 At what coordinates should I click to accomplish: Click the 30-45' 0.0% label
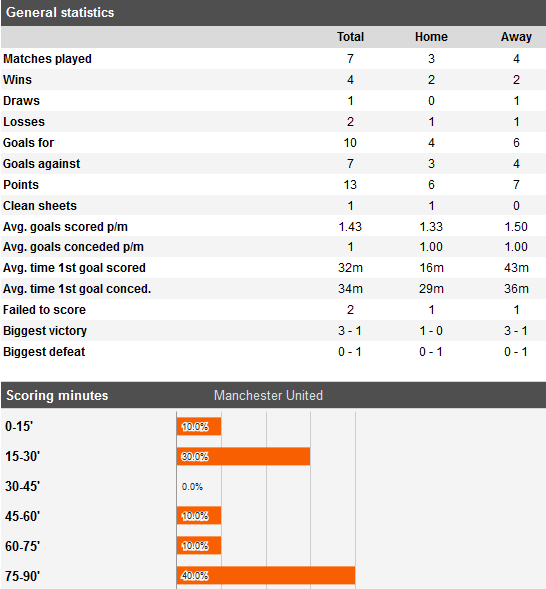pyautogui.click(x=192, y=486)
